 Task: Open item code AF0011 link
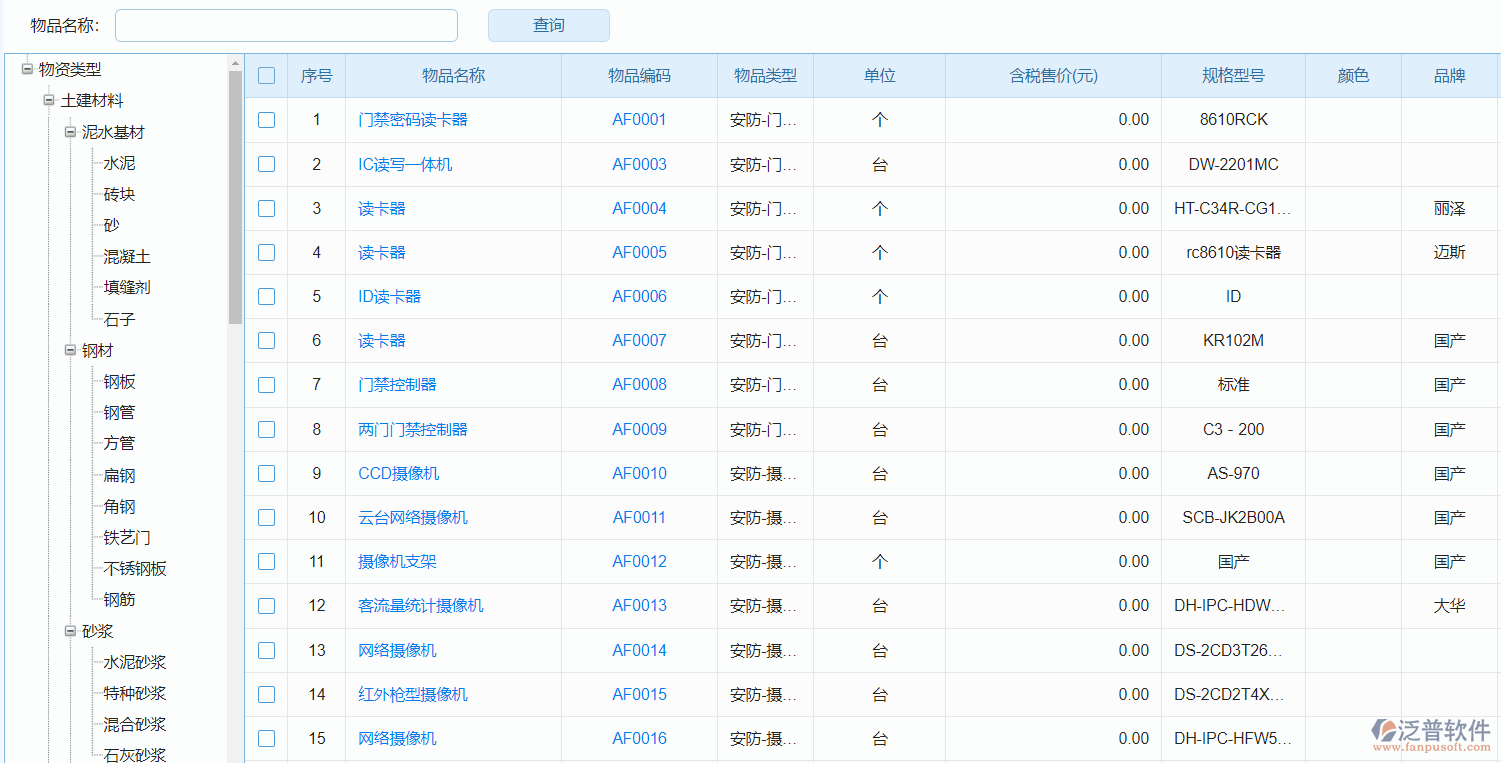click(639, 517)
